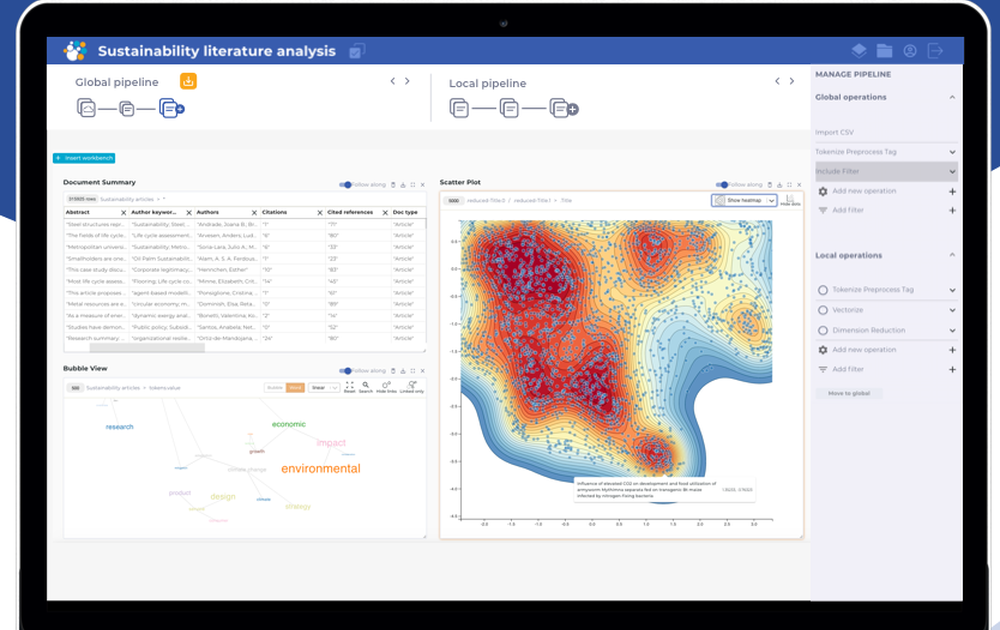This screenshot has width=1000, height=630.
Task: Click Hide links icon in Bubble View
Action: tap(386, 387)
